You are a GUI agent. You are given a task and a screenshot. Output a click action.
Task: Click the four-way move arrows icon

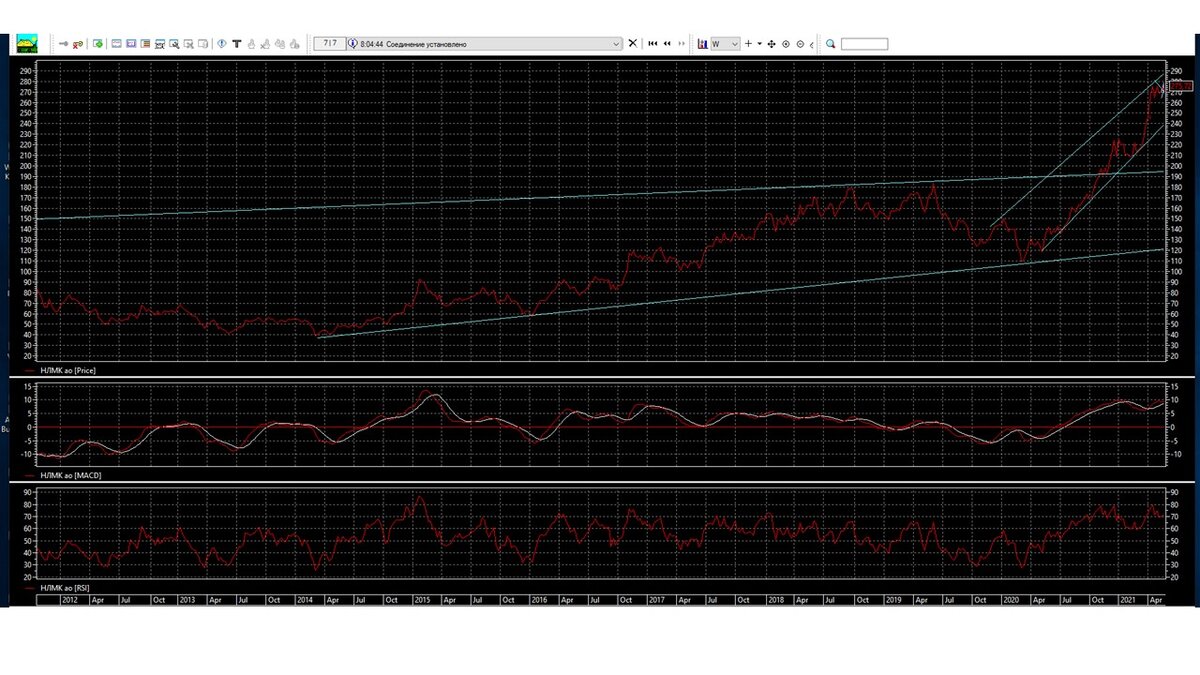coord(771,44)
